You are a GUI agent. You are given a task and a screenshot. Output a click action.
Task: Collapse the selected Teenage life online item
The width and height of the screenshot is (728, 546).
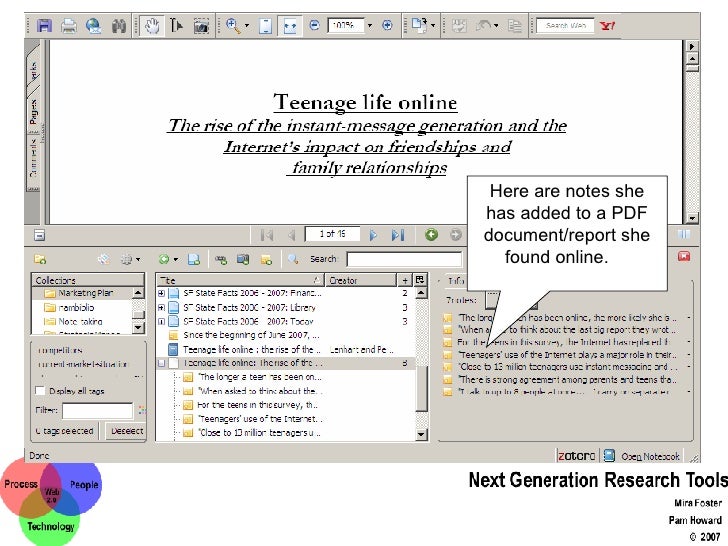[162, 364]
